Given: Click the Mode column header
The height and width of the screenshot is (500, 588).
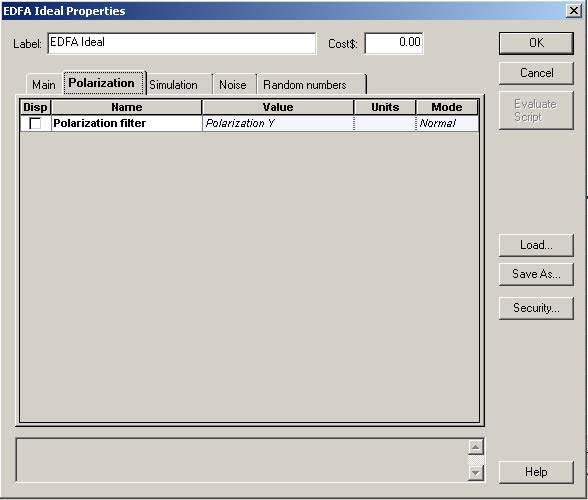Looking at the screenshot, I should [447, 107].
